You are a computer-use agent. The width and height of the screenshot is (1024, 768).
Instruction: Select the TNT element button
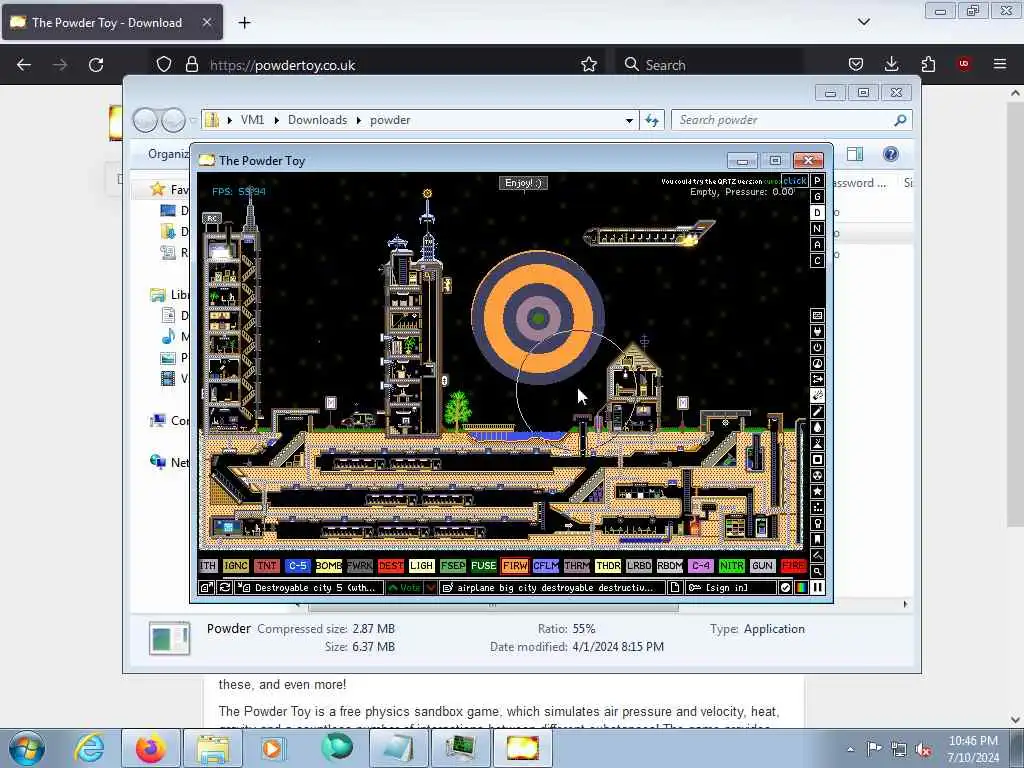pos(266,566)
